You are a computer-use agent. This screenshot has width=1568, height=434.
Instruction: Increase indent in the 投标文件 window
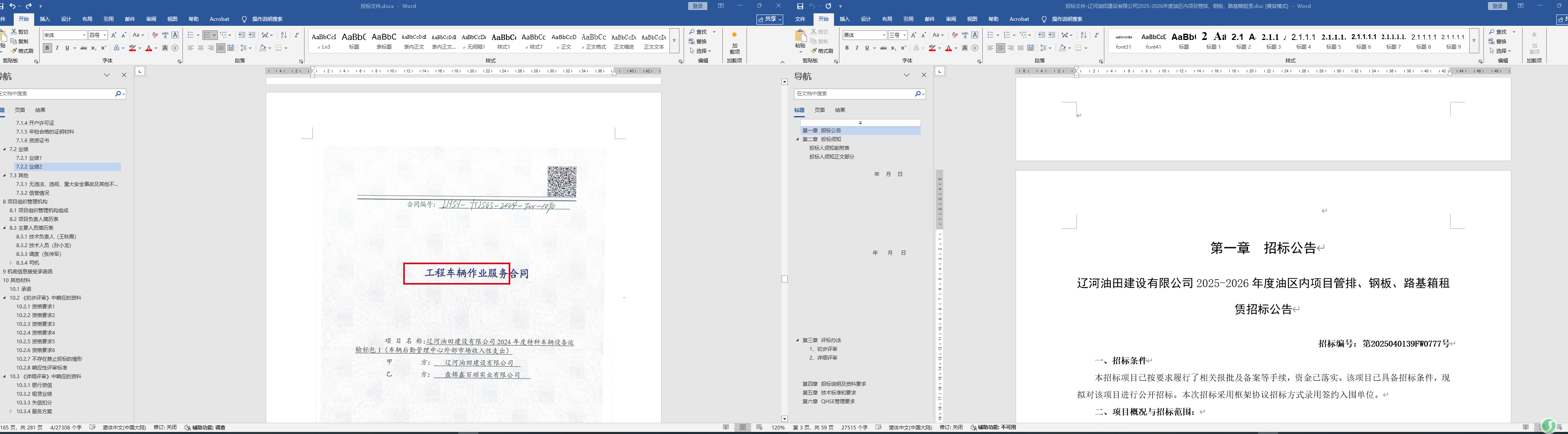click(x=252, y=35)
